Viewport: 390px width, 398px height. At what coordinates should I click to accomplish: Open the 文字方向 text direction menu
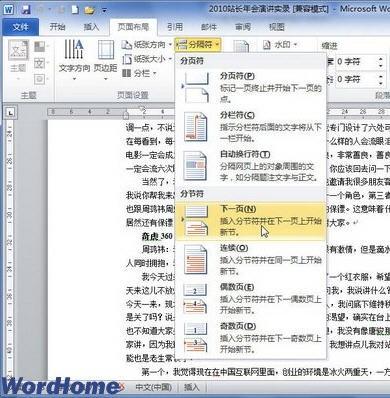(74, 60)
